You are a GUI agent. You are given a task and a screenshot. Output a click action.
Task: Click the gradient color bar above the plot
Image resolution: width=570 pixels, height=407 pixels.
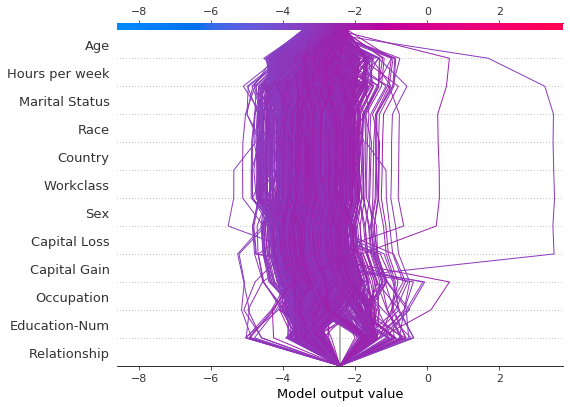click(340, 27)
